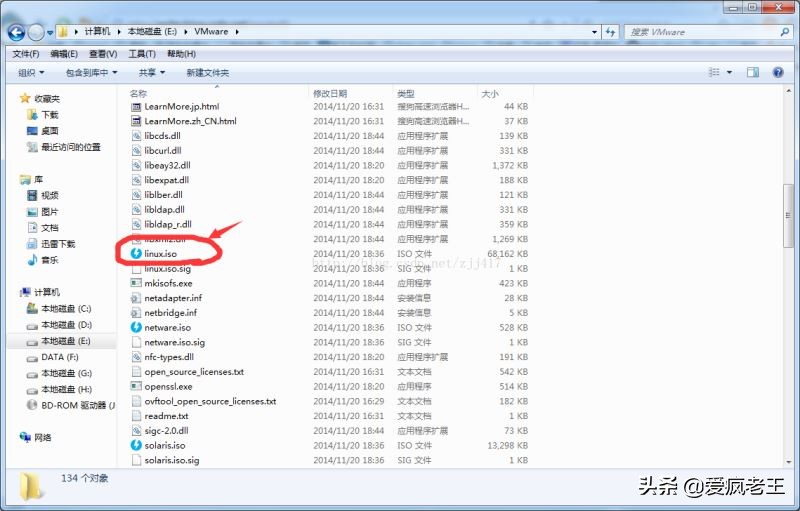Open the 工具(T) menu
This screenshot has width=800, height=511.
tap(142, 54)
